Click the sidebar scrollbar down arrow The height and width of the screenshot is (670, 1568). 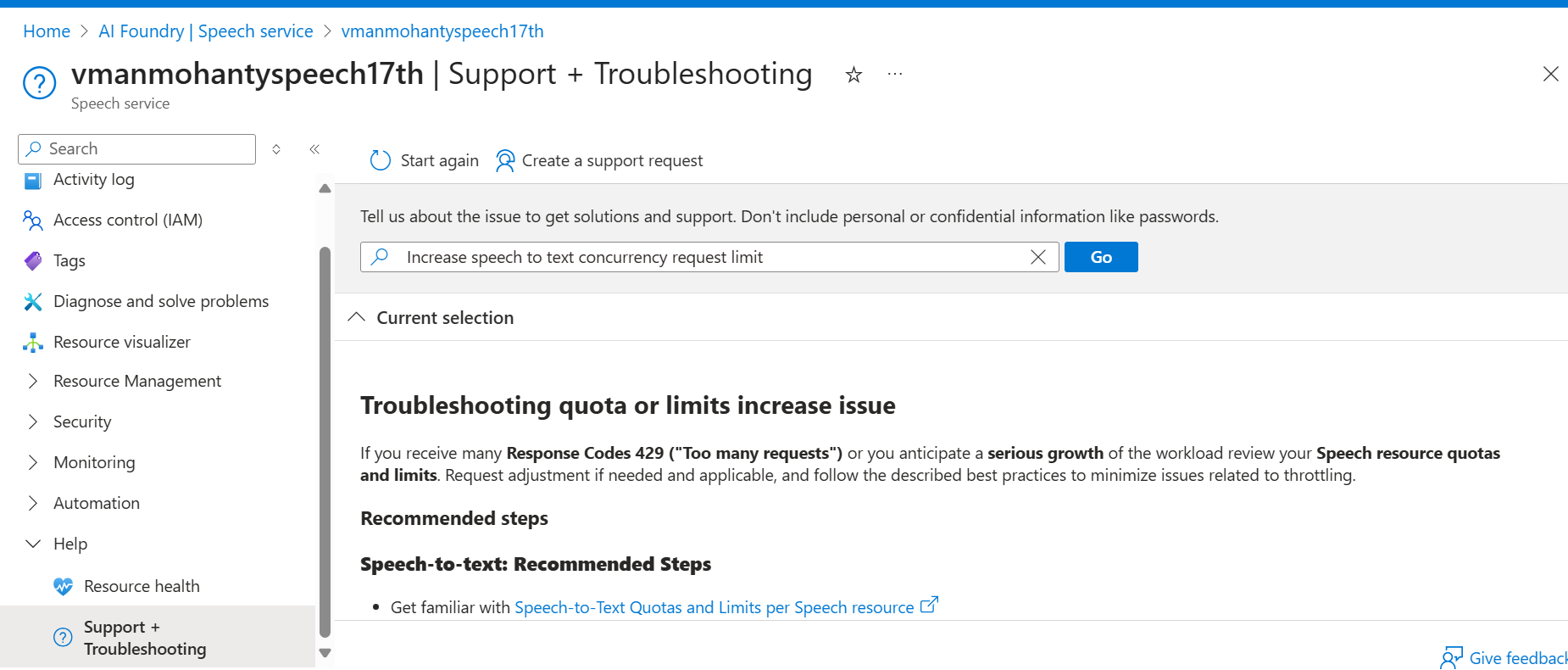(325, 653)
